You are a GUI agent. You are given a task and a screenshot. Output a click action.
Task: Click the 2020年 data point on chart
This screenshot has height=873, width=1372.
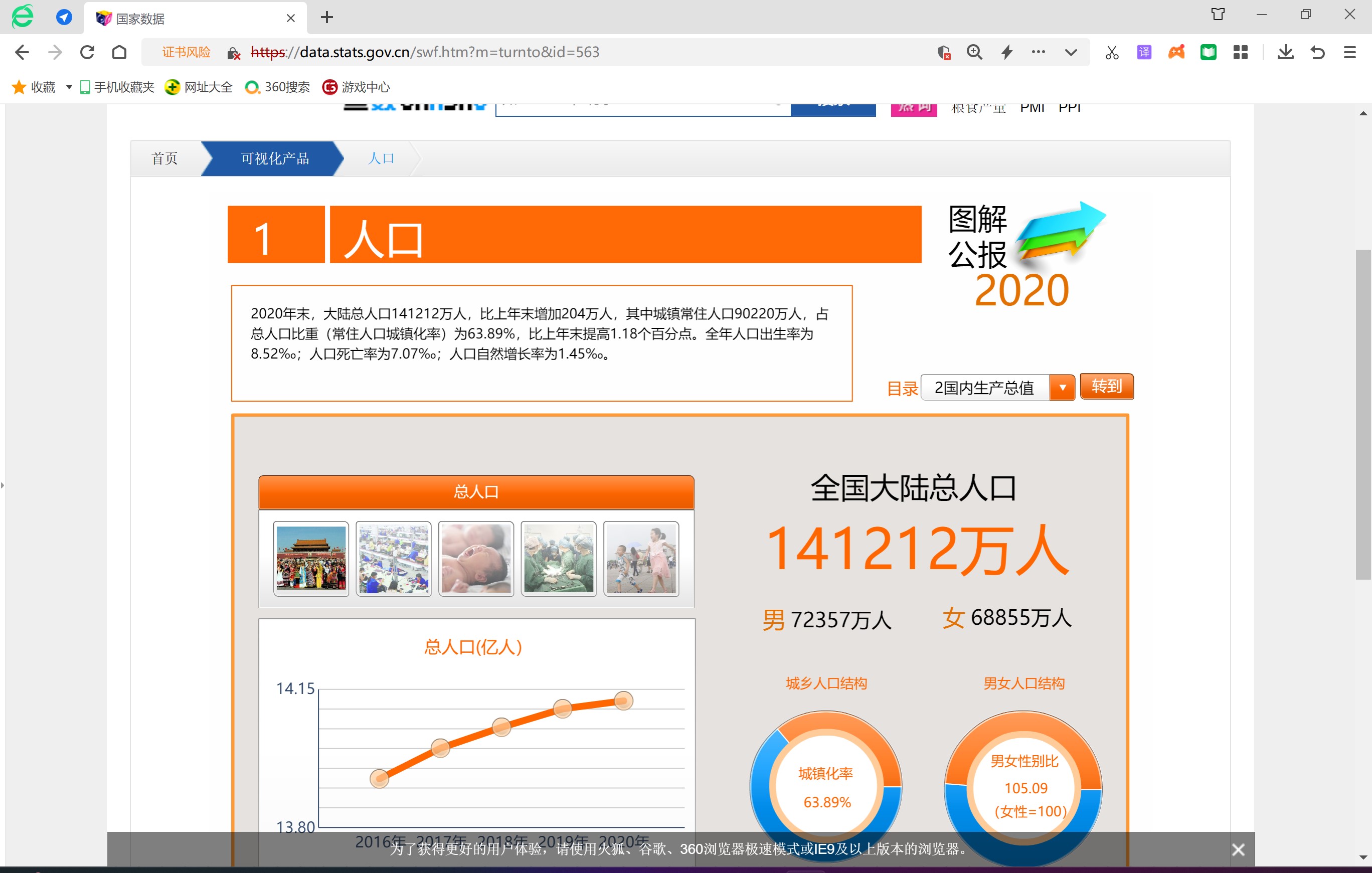(623, 701)
